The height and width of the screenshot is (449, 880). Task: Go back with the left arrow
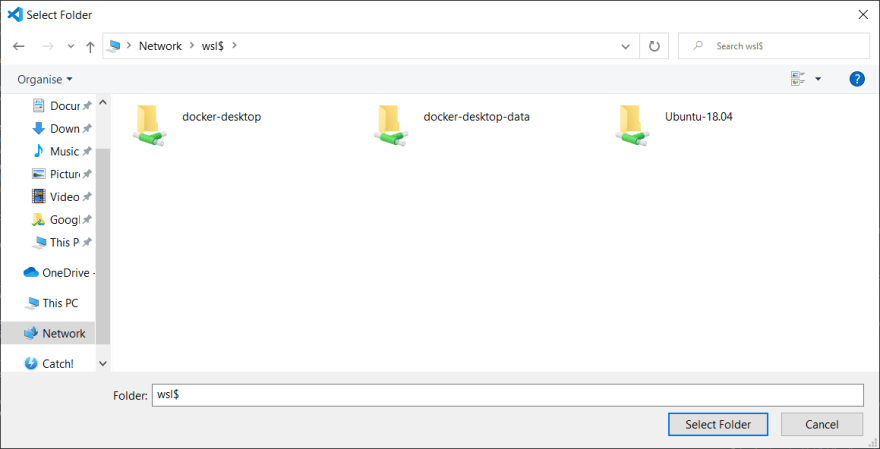pyautogui.click(x=19, y=47)
